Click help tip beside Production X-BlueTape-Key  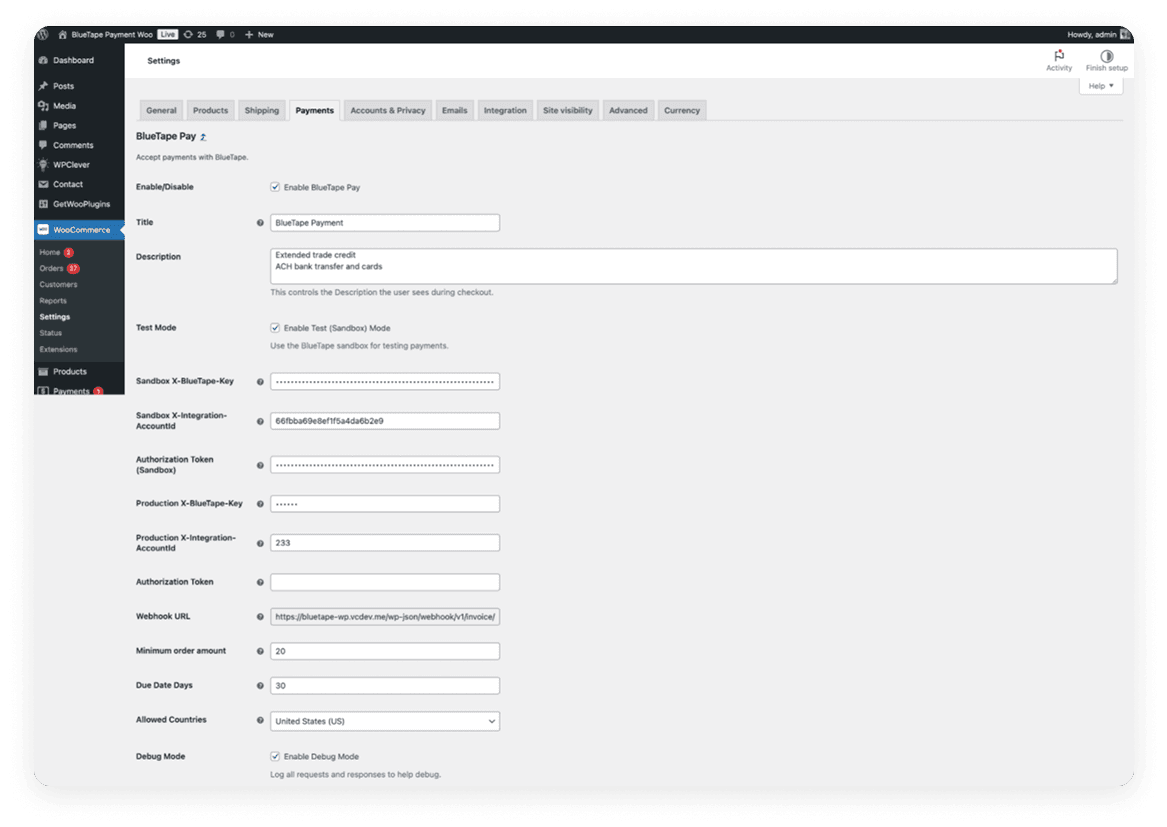pyautogui.click(x=260, y=504)
